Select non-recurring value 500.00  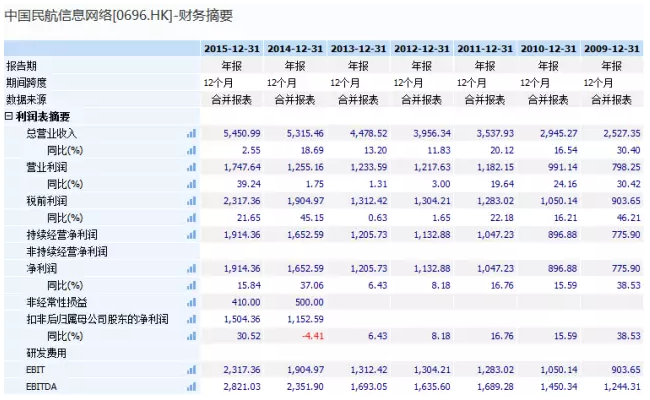pos(309,302)
